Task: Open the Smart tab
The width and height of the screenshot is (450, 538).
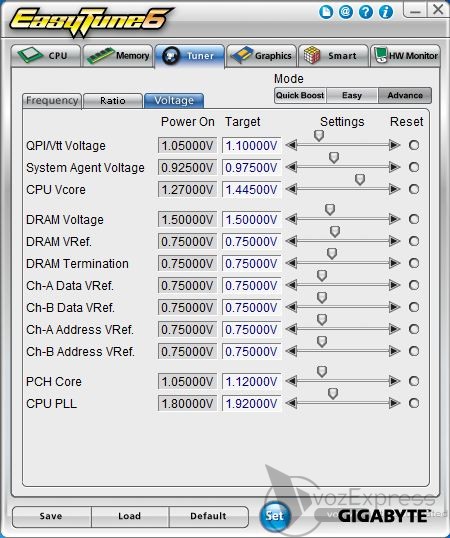Action: pos(333,56)
